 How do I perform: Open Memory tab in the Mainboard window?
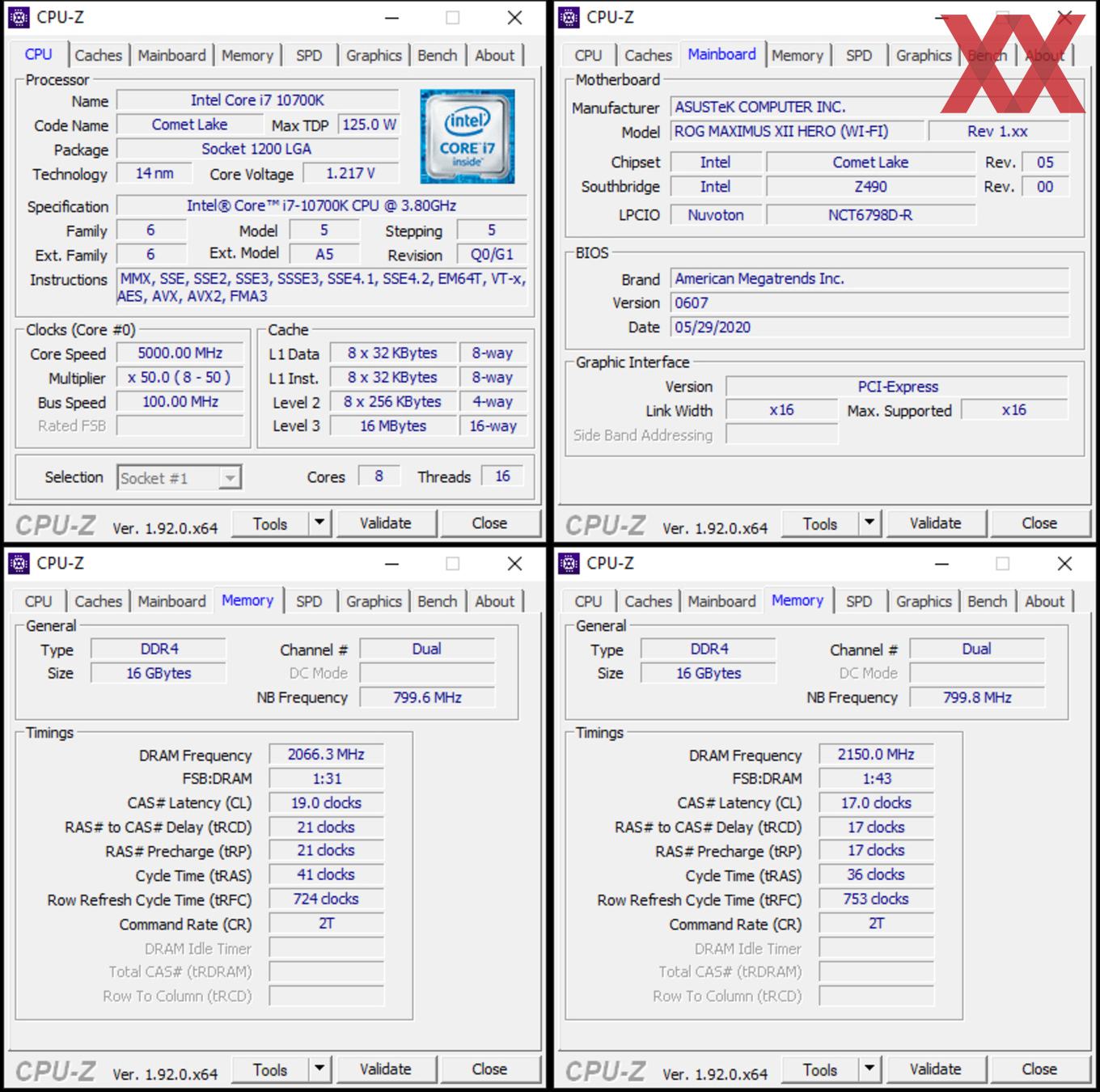coord(797,55)
